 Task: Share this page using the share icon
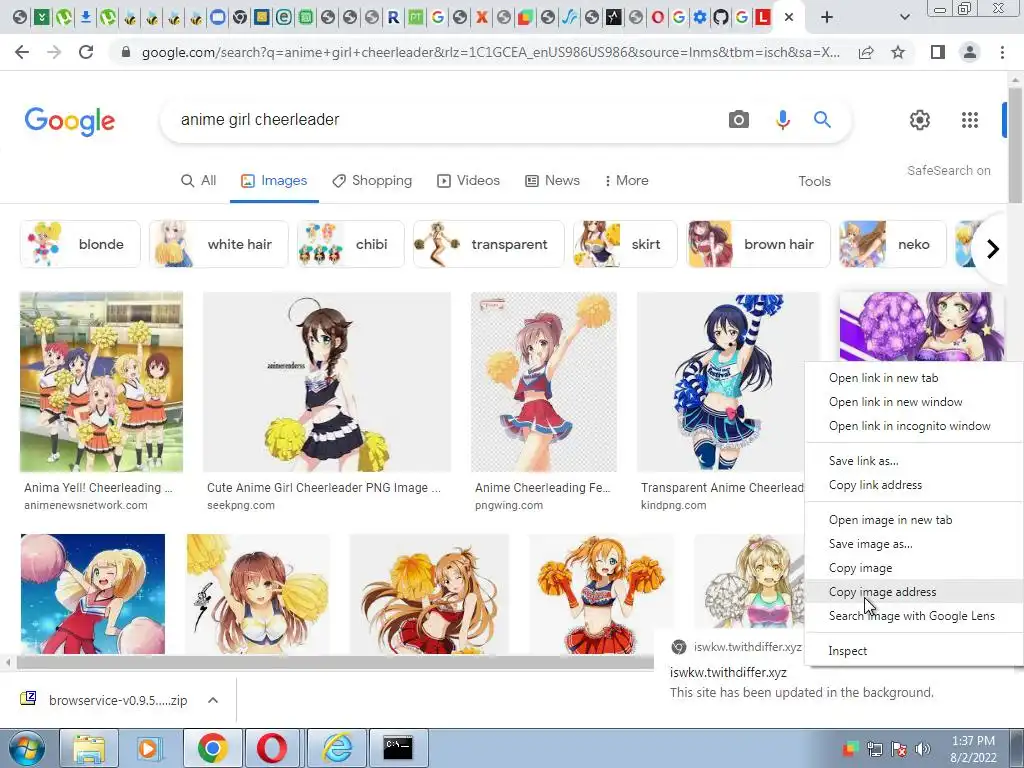pos(866,52)
